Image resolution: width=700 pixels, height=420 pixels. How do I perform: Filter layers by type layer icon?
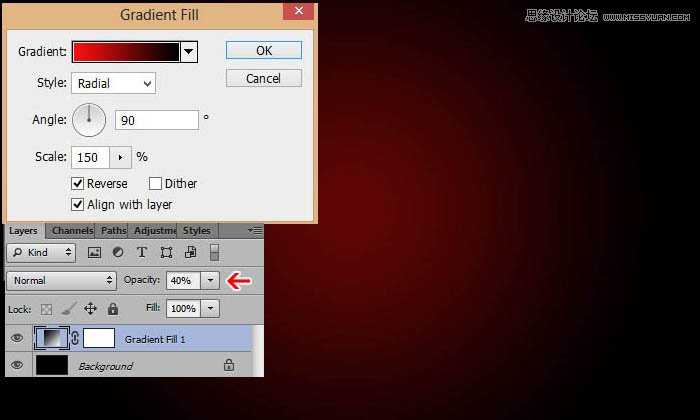coord(142,253)
